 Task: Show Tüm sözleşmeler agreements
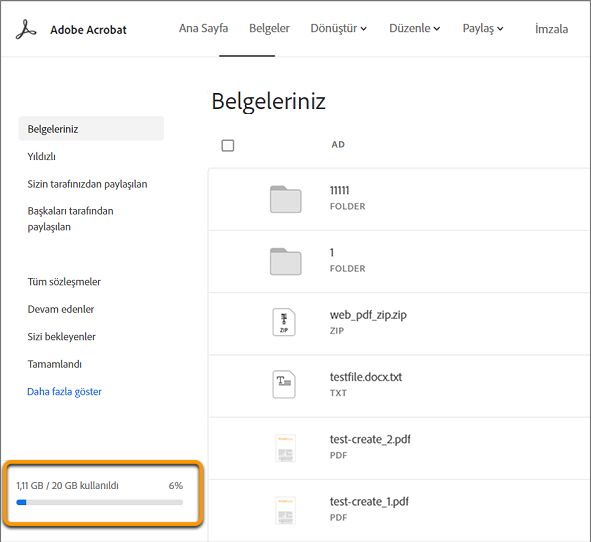click(64, 282)
